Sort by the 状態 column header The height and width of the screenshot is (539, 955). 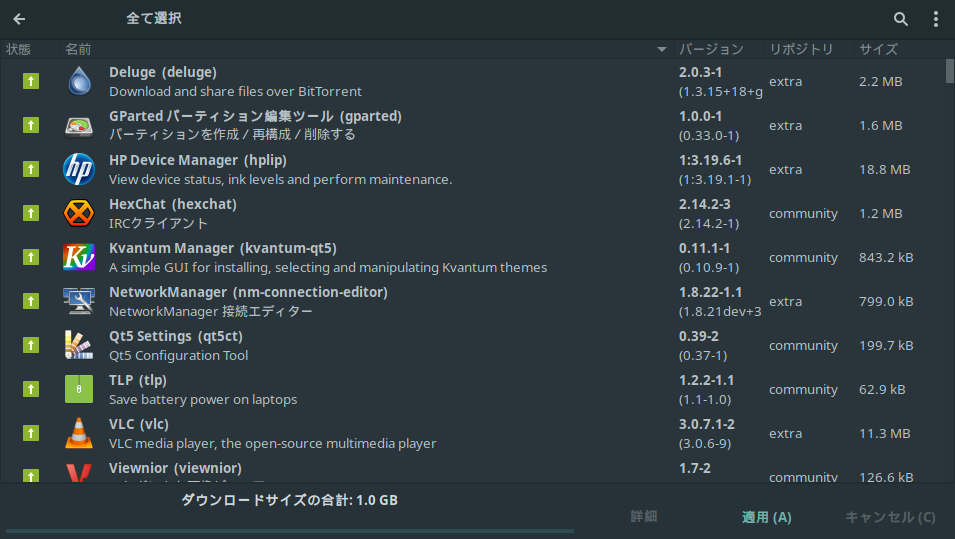point(30,49)
